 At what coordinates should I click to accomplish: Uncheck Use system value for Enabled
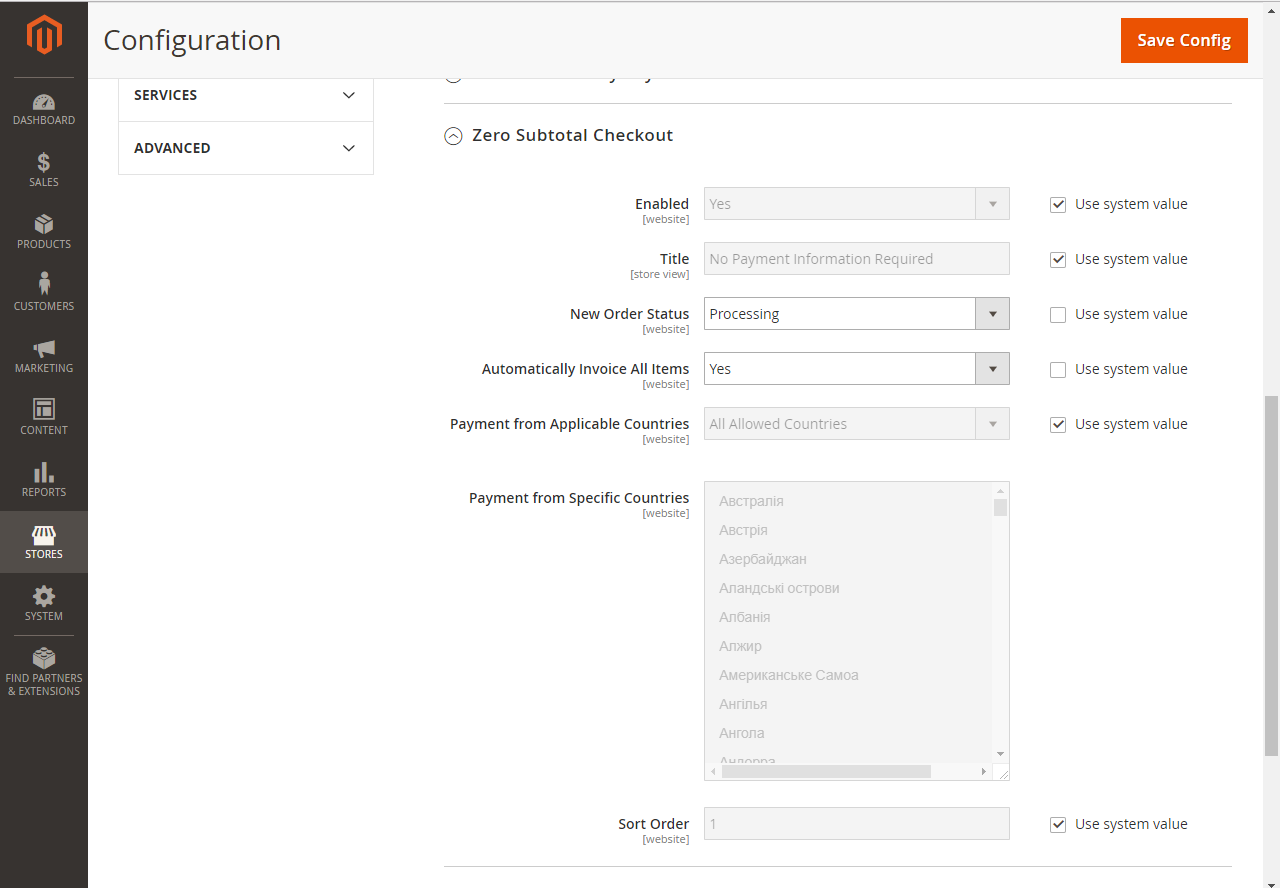click(x=1058, y=204)
